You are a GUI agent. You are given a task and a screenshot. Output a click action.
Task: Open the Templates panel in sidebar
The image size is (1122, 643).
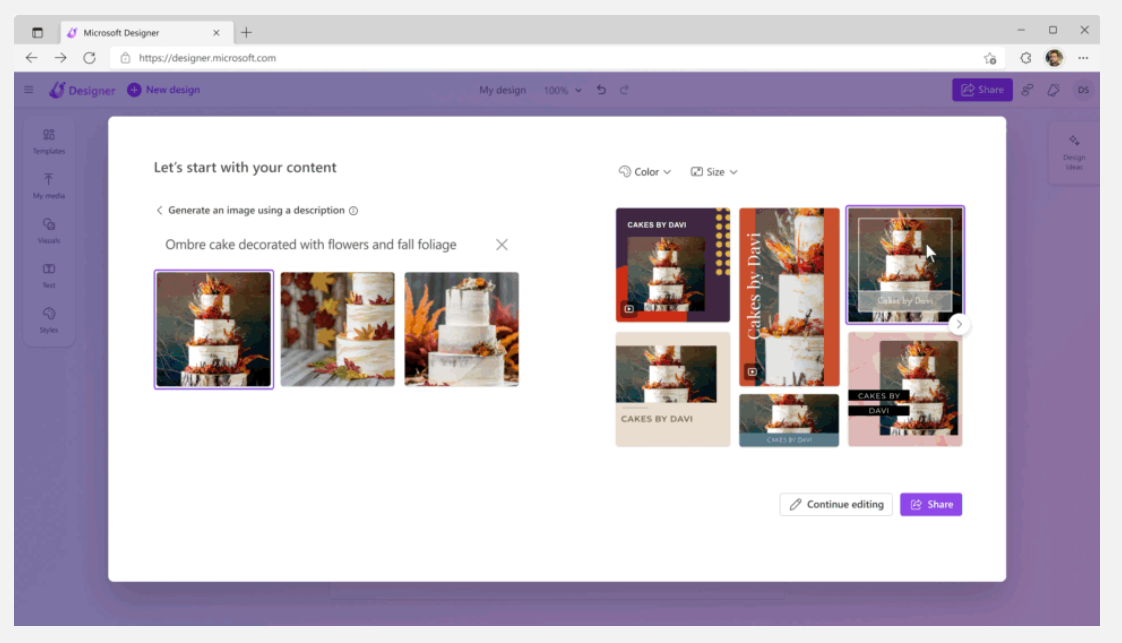48,140
